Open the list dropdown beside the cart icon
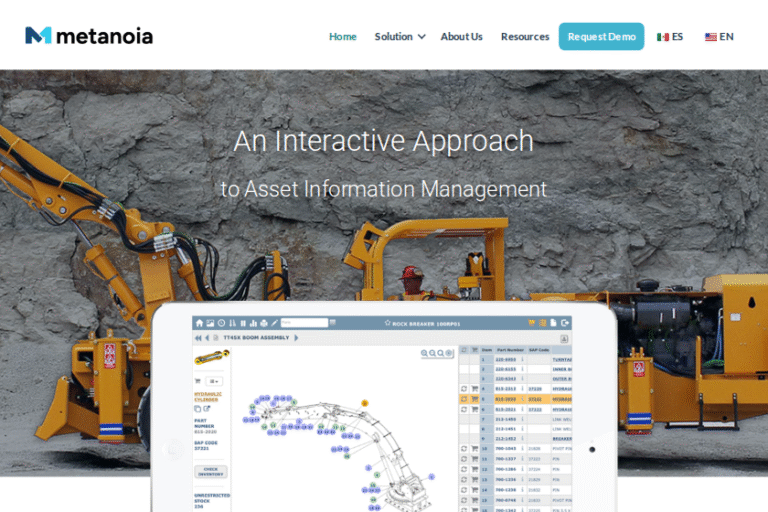The width and height of the screenshot is (768, 512). click(x=215, y=381)
